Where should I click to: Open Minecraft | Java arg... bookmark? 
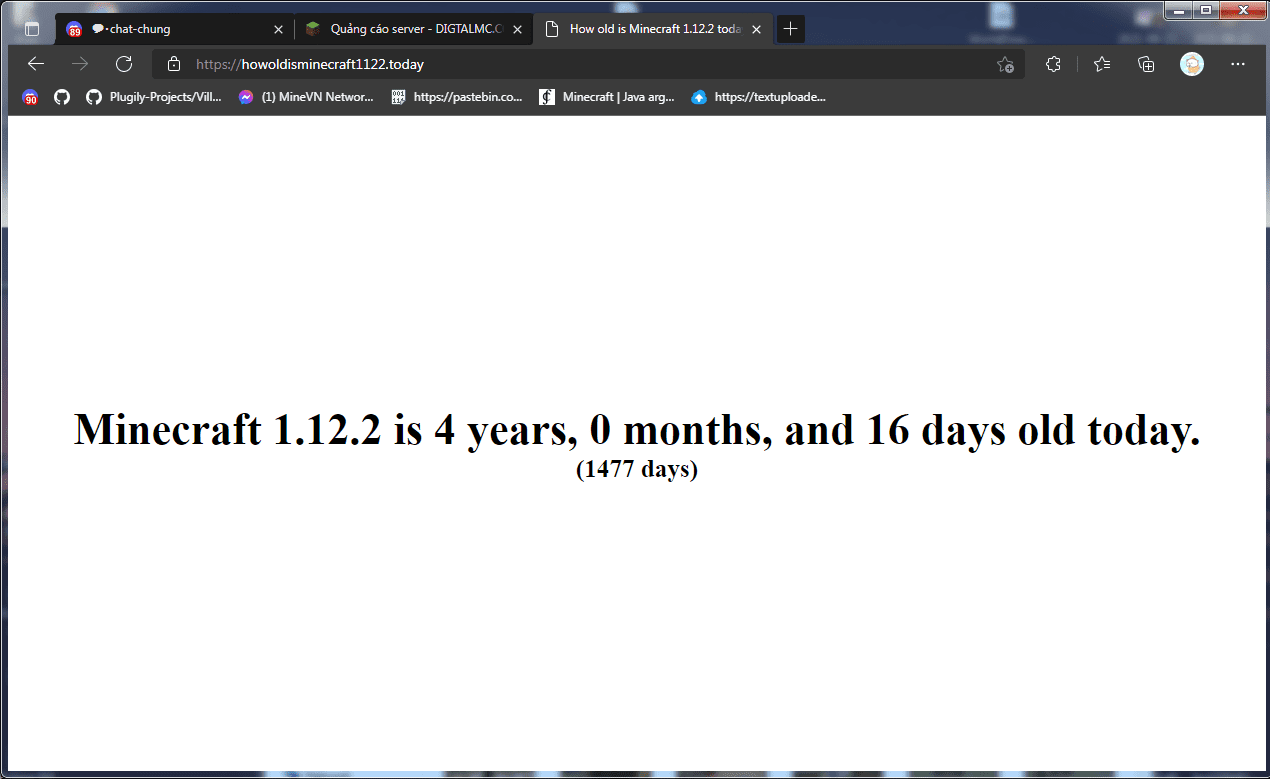[x=607, y=97]
